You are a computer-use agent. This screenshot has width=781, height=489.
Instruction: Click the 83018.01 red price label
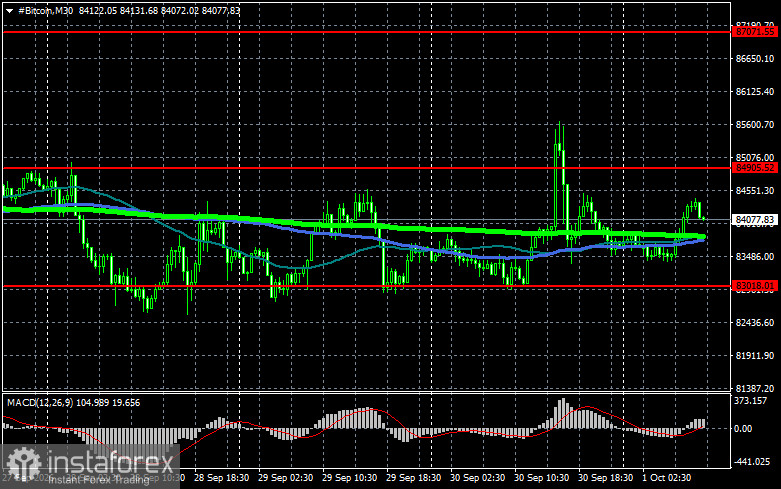pyautogui.click(x=756, y=286)
